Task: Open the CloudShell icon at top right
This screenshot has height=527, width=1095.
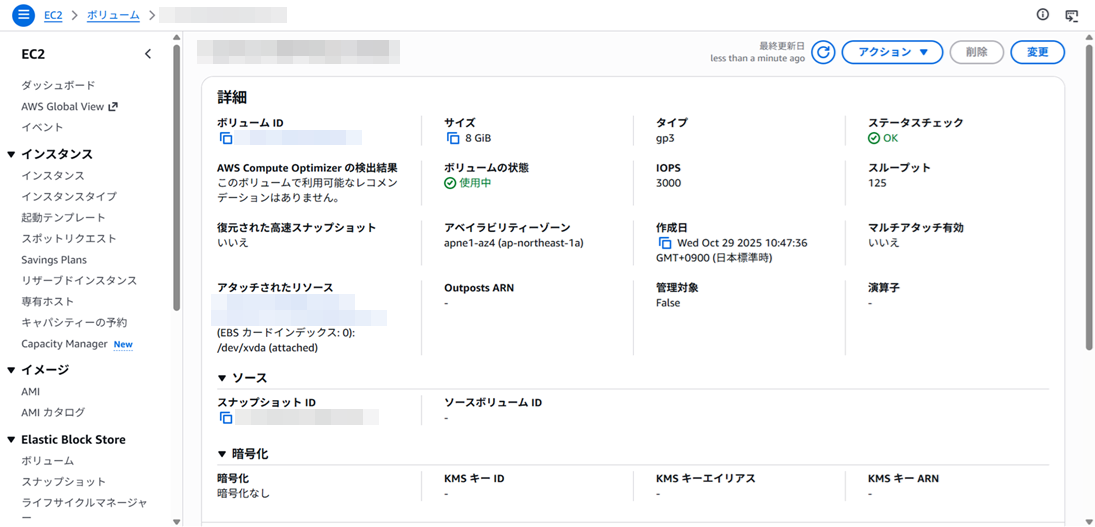Action: (1072, 15)
